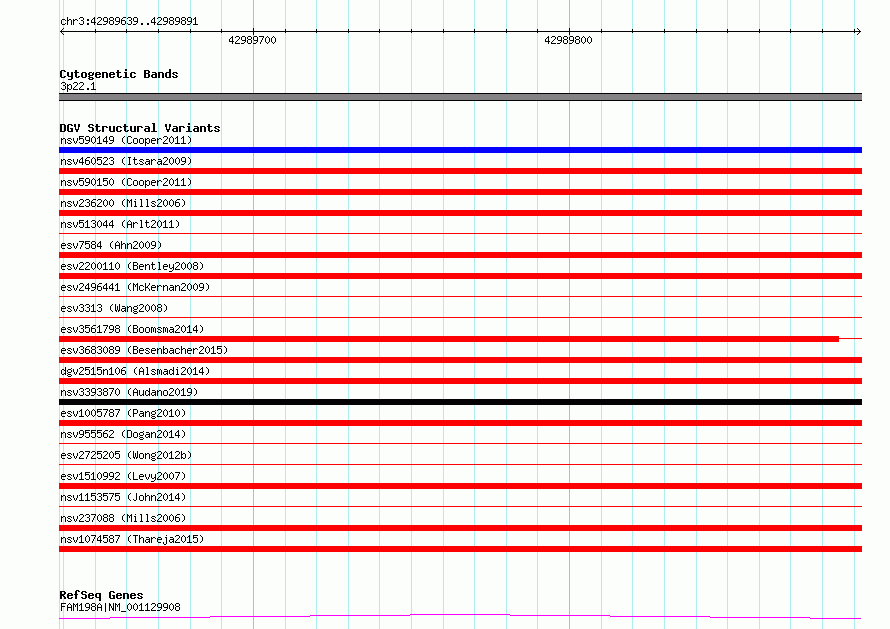Click the left arrow on the ruler
This screenshot has width=890, height=629.
click(62, 32)
